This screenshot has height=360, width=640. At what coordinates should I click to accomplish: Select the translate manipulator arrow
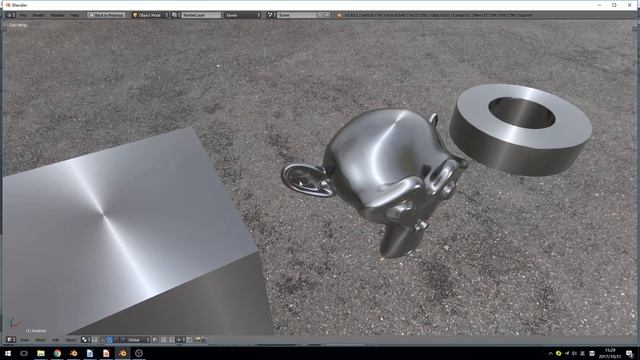pos(110,340)
